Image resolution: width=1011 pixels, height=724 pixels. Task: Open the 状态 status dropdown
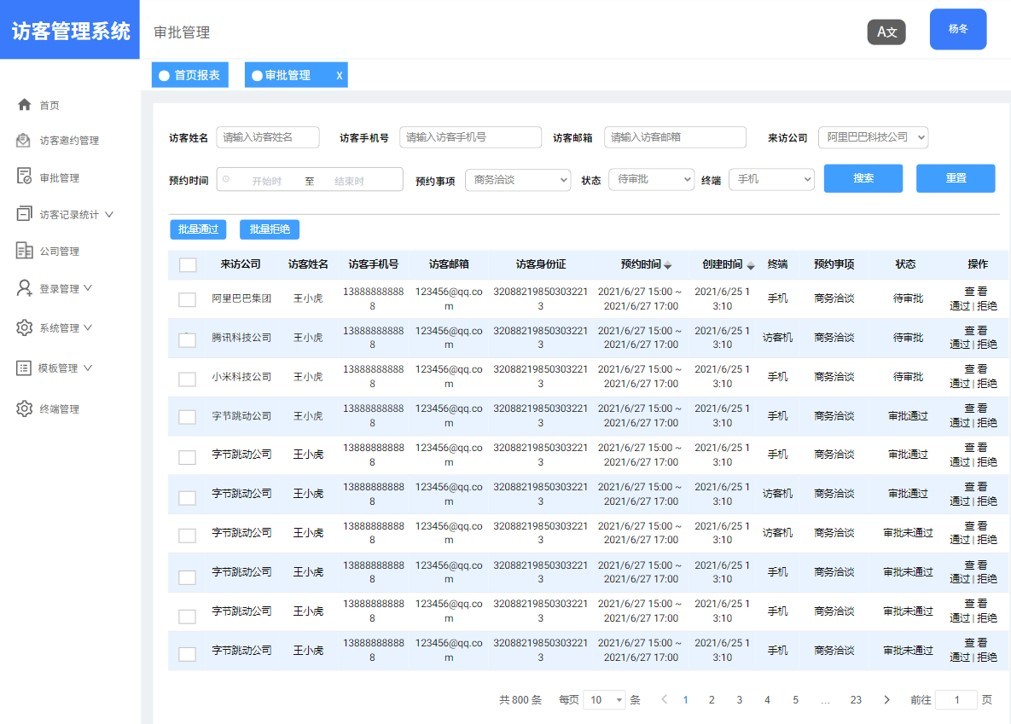click(651, 179)
